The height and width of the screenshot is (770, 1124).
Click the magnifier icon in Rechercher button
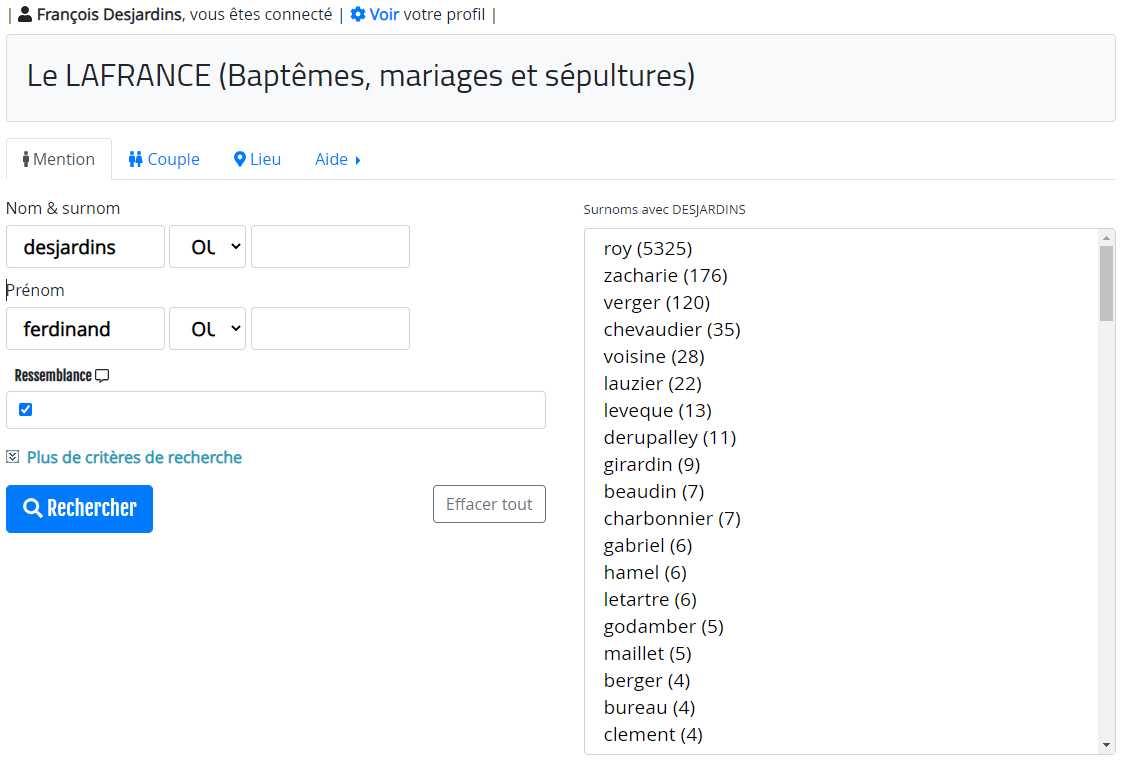[x=33, y=508]
